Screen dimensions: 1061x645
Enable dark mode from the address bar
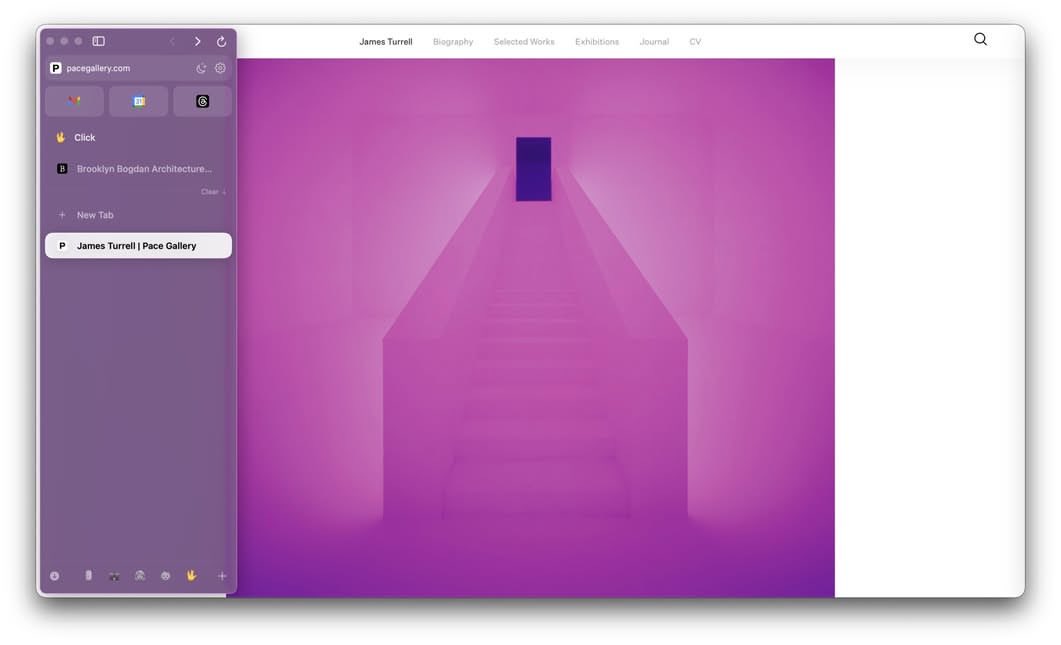point(201,68)
